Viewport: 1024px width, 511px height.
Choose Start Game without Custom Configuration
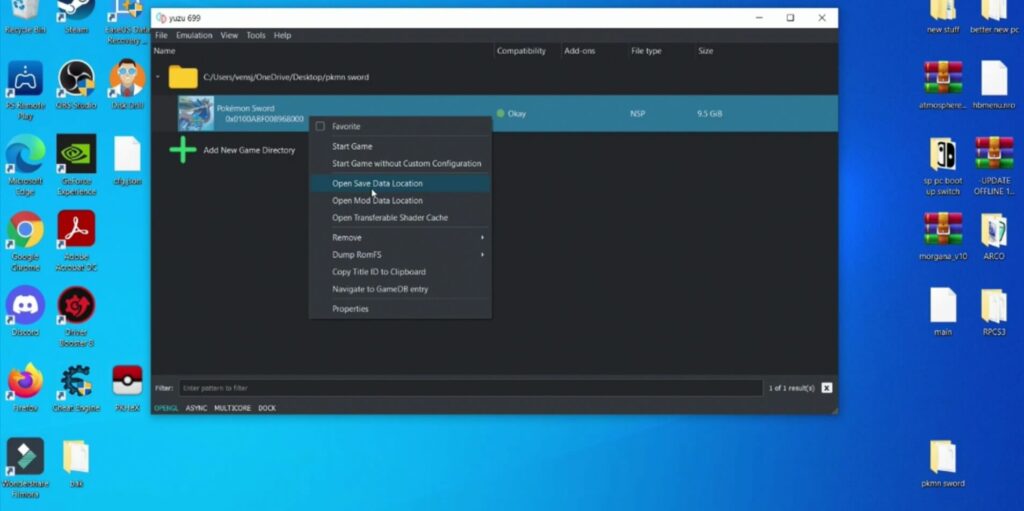pyautogui.click(x=400, y=163)
